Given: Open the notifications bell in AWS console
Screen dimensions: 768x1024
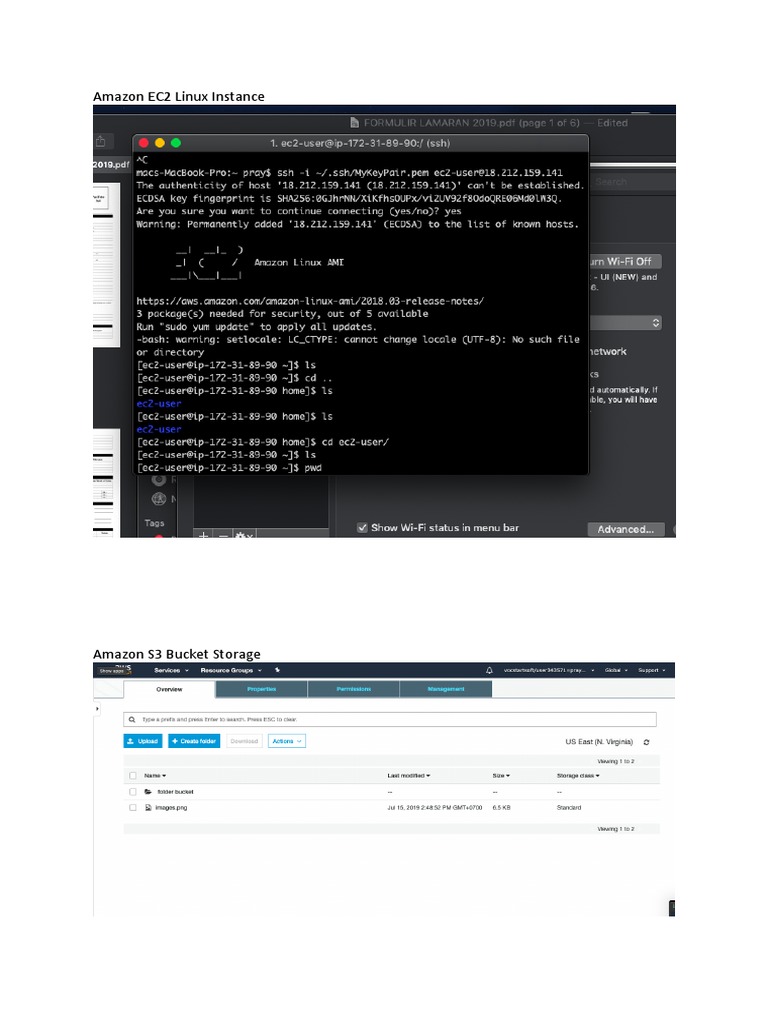Looking at the screenshot, I should tap(489, 670).
